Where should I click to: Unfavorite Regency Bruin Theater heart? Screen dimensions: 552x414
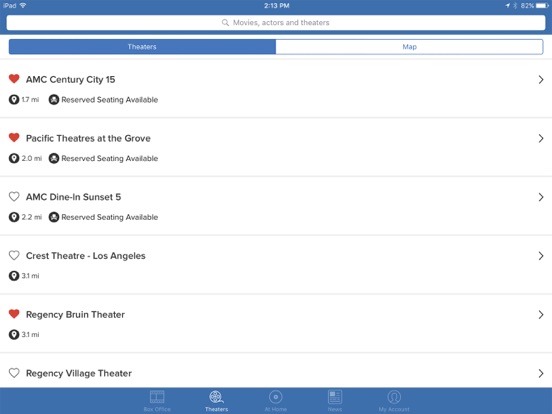tap(14, 314)
